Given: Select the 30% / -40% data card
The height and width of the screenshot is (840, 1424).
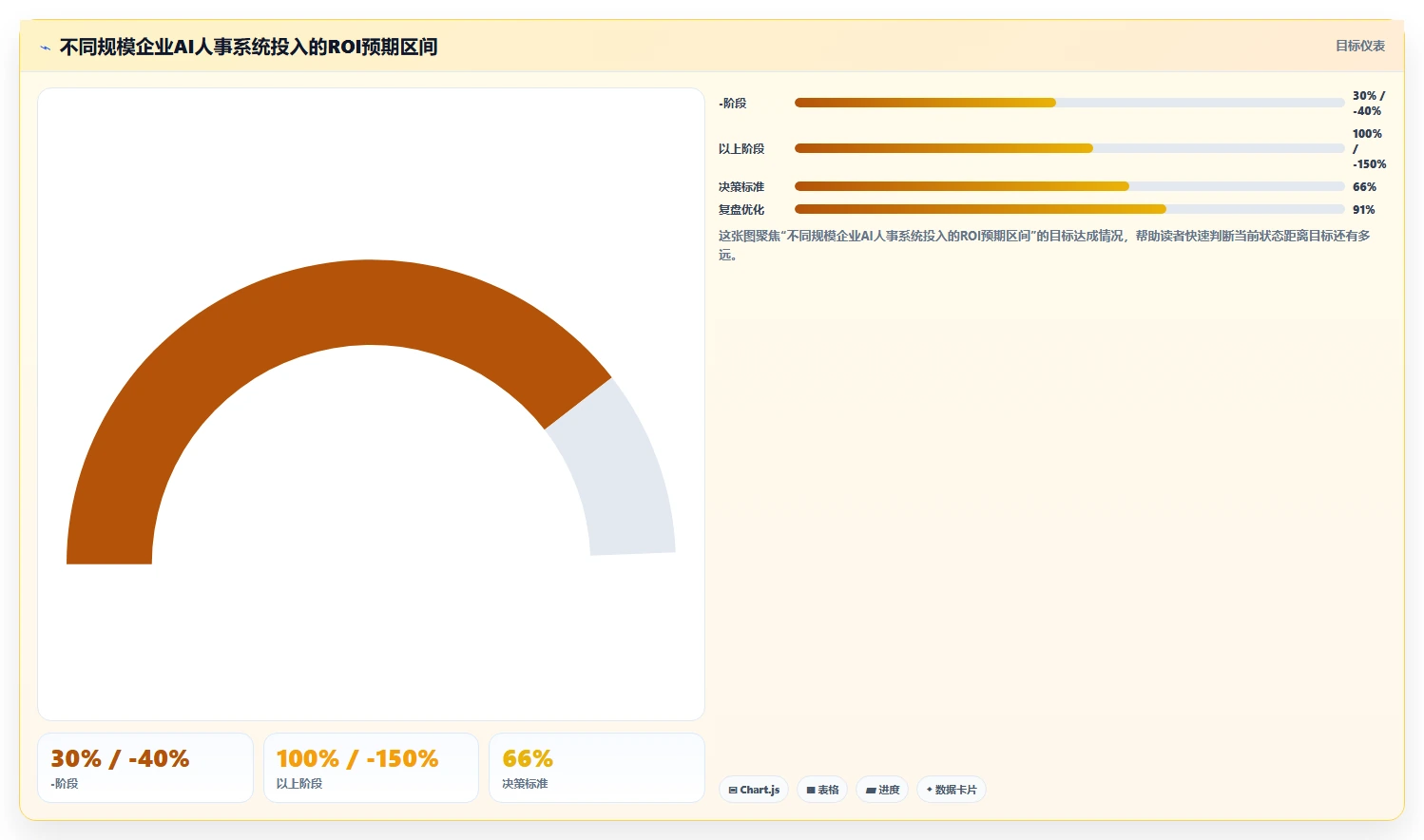Looking at the screenshot, I should 145,768.
